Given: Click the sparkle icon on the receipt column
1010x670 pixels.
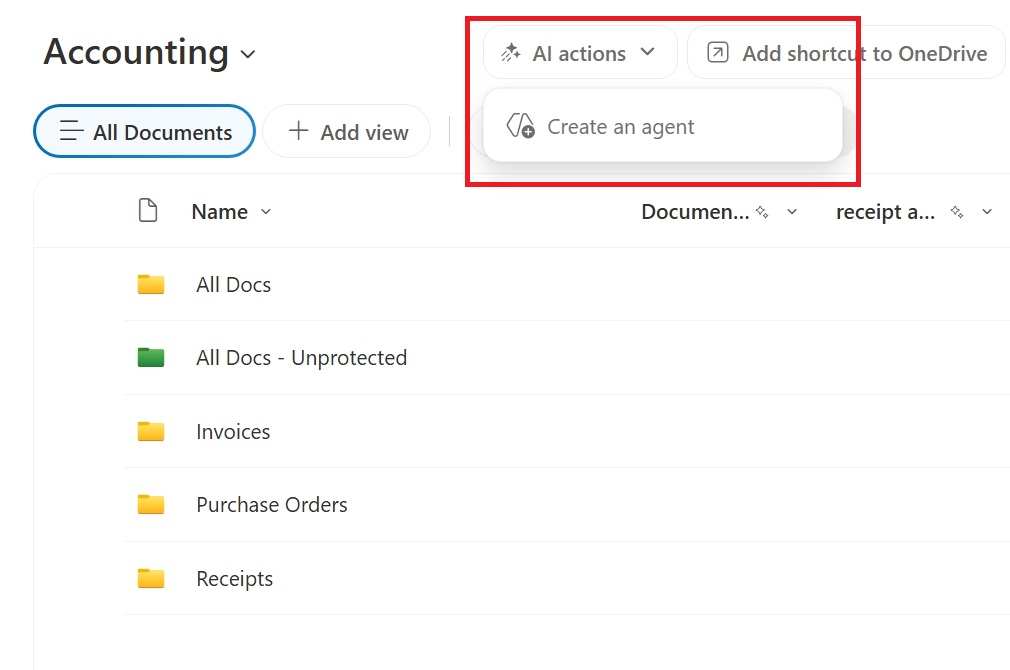Looking at the screenshot, I should coord(955,211).
